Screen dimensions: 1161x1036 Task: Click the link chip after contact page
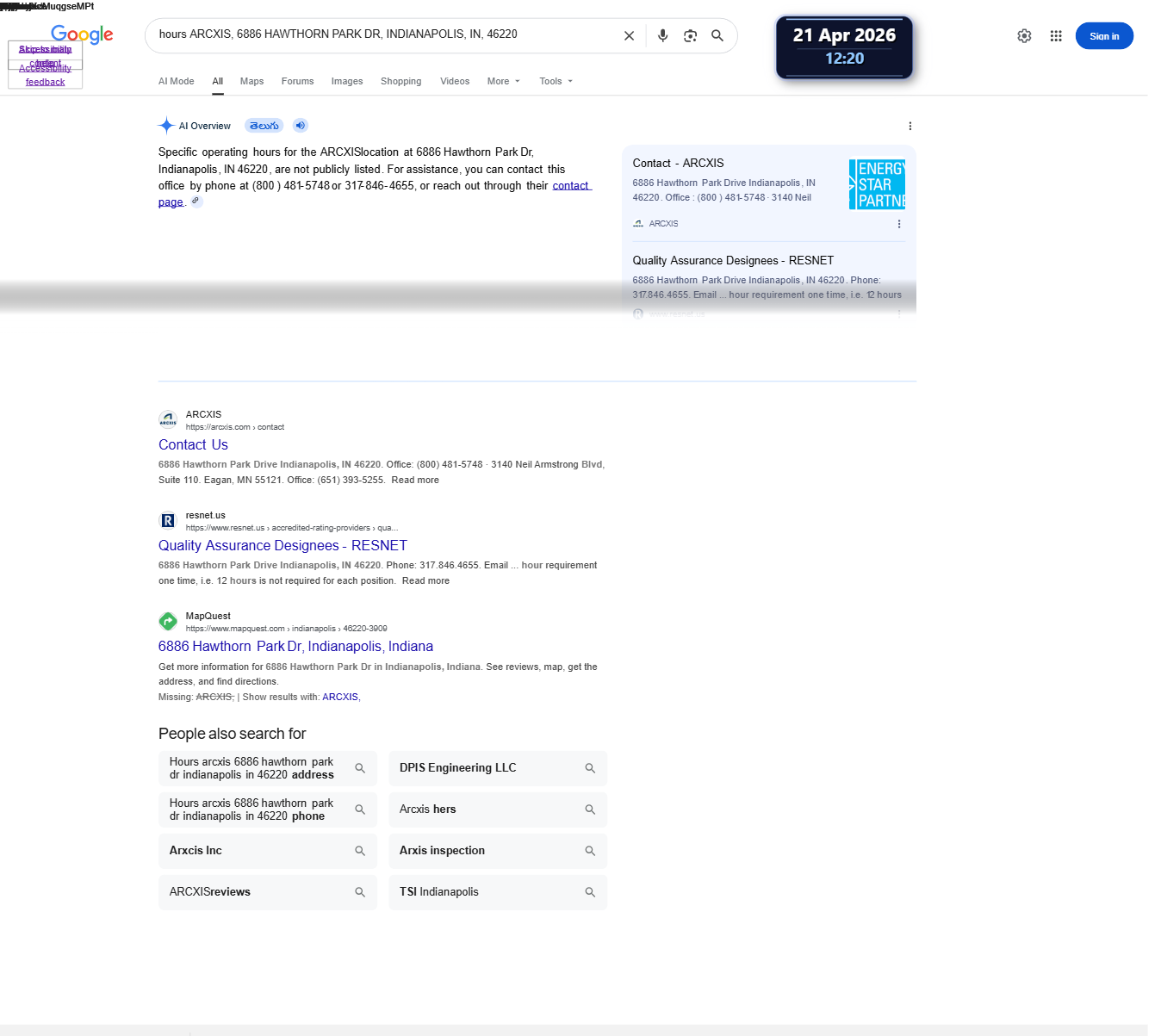click(196, 202)
